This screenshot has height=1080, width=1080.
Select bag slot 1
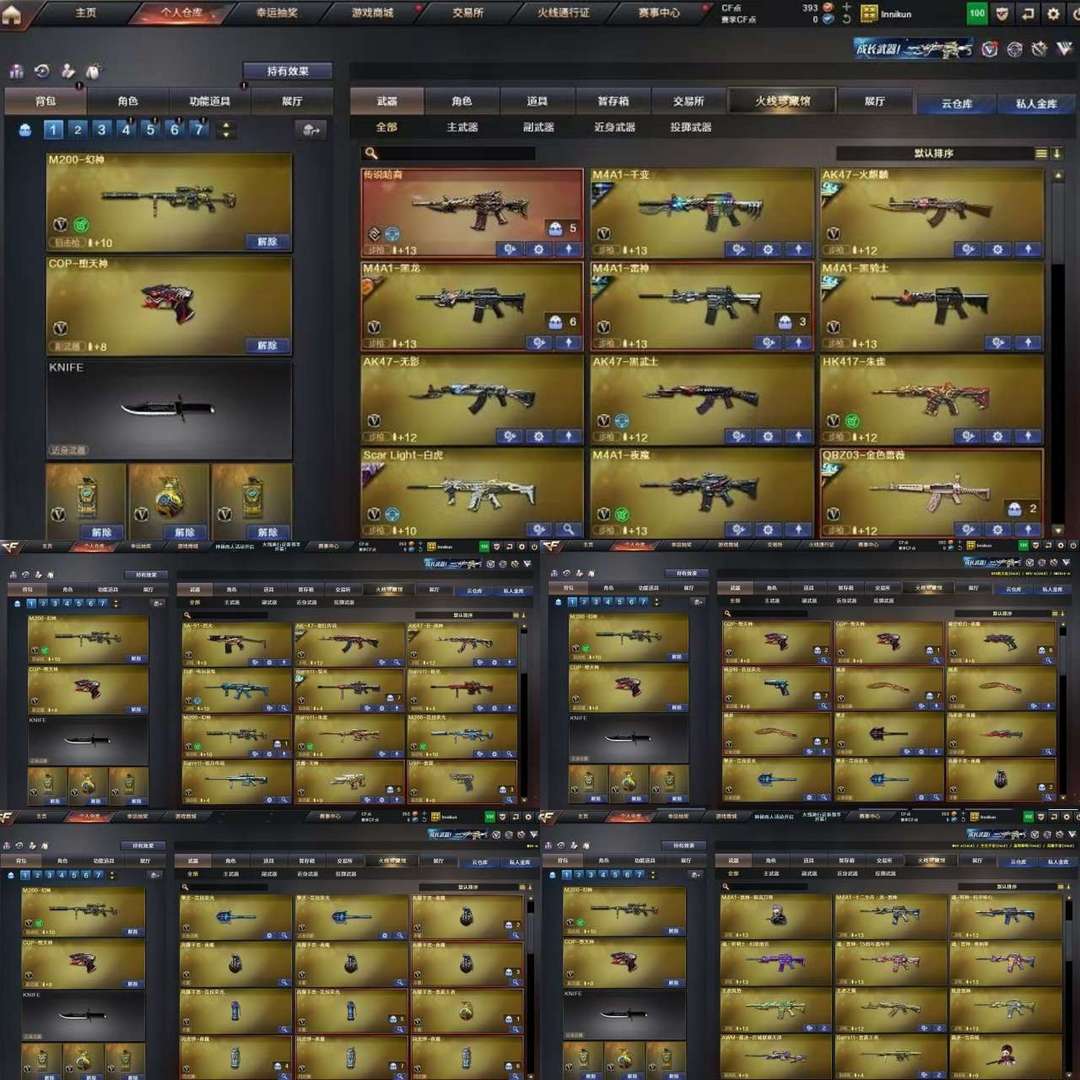coord(54,129)
